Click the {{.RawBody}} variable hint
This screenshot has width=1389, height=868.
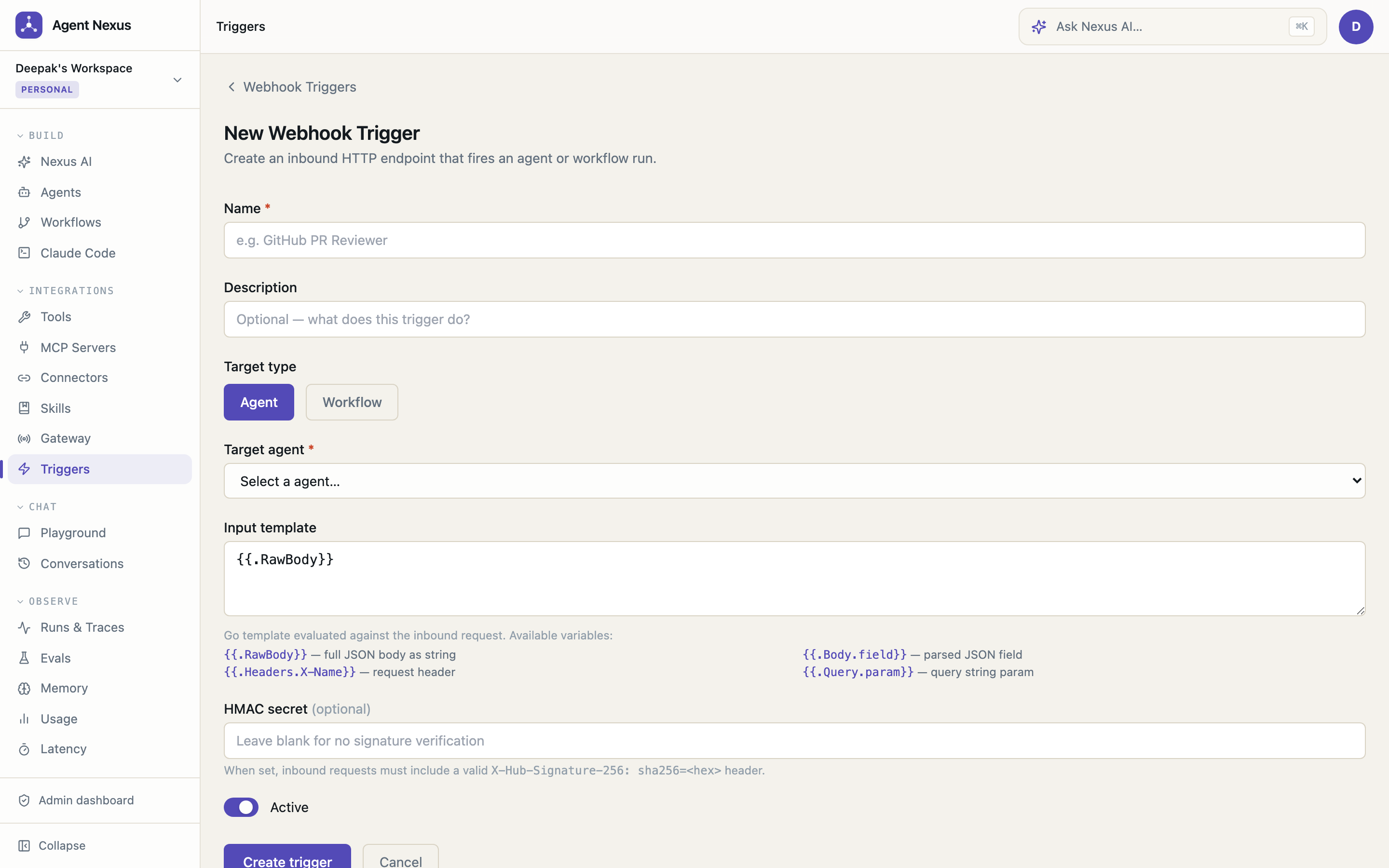[x=265, y=654]
